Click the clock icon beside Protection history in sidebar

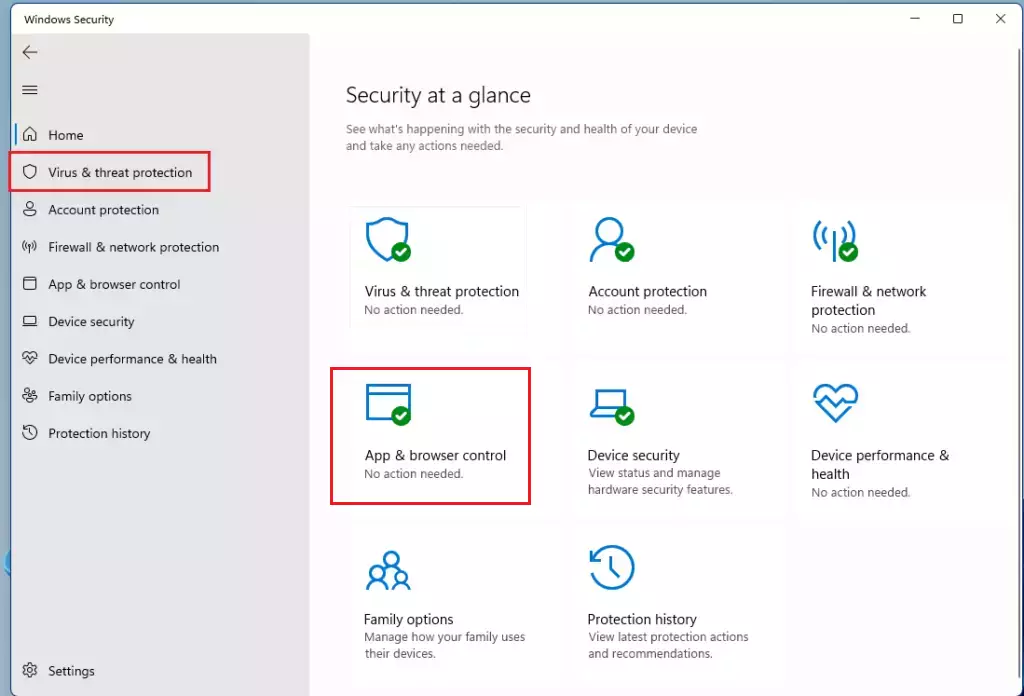point(29,432)
